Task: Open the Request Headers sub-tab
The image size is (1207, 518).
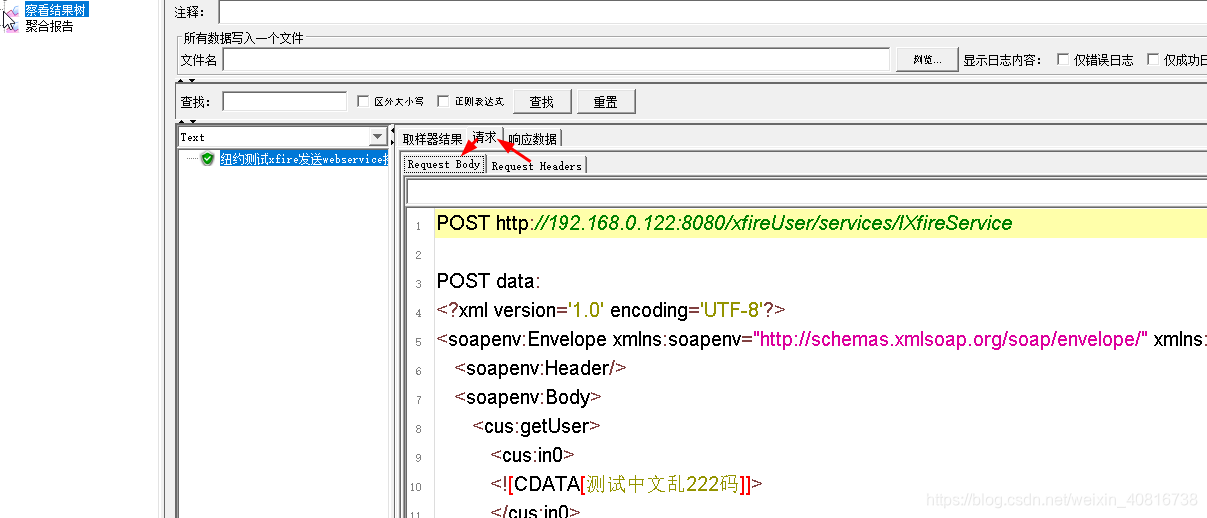Action: pos(536,166)
